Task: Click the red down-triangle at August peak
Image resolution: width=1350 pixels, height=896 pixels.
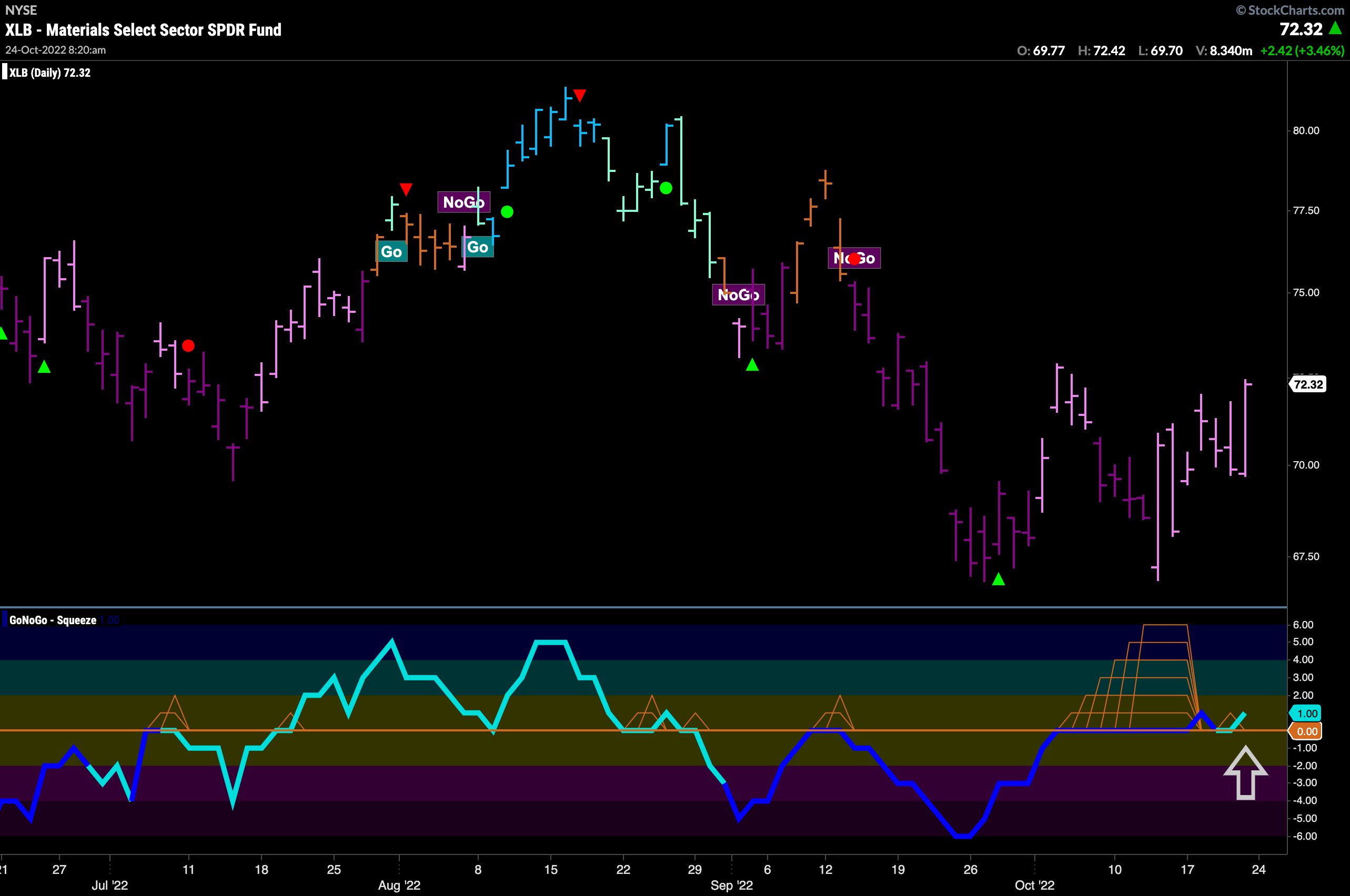Action: pos(580,95)
